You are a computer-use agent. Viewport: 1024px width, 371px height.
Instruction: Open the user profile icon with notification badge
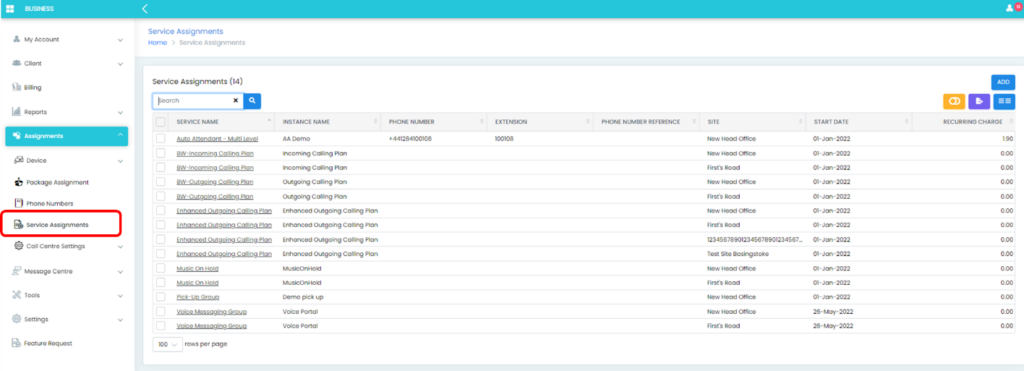pos(1014,8)
